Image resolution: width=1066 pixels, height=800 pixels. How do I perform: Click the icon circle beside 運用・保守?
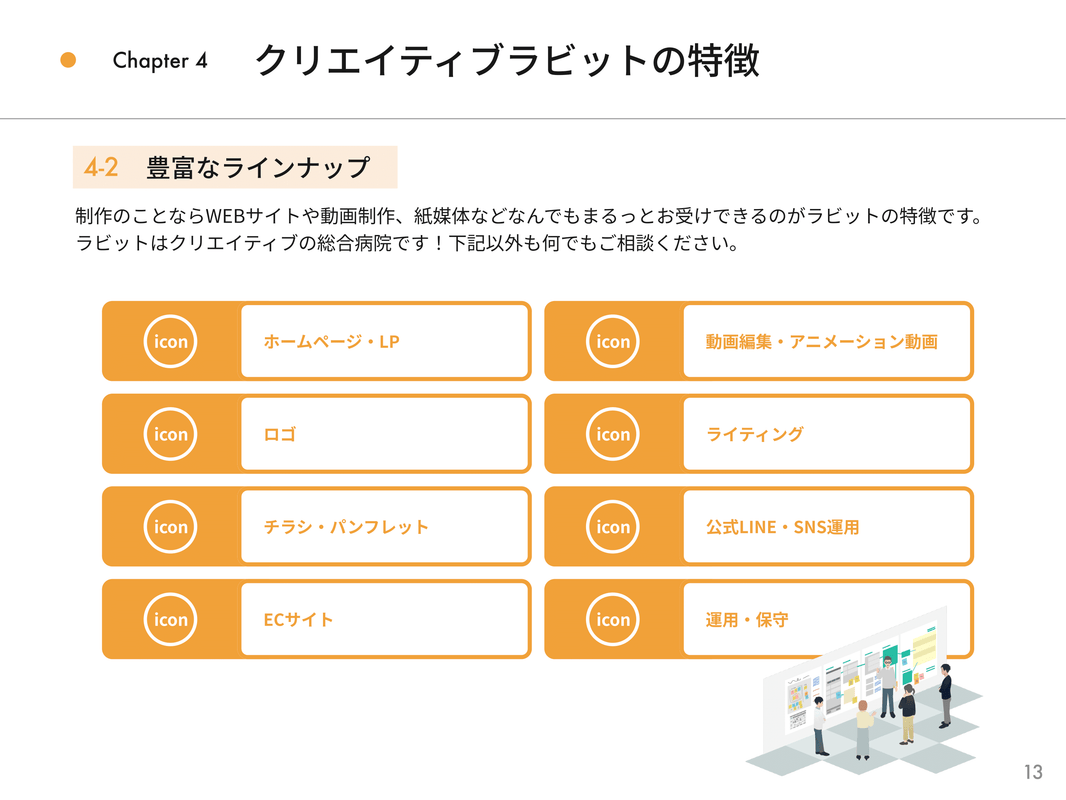click(x=613, y=619)
